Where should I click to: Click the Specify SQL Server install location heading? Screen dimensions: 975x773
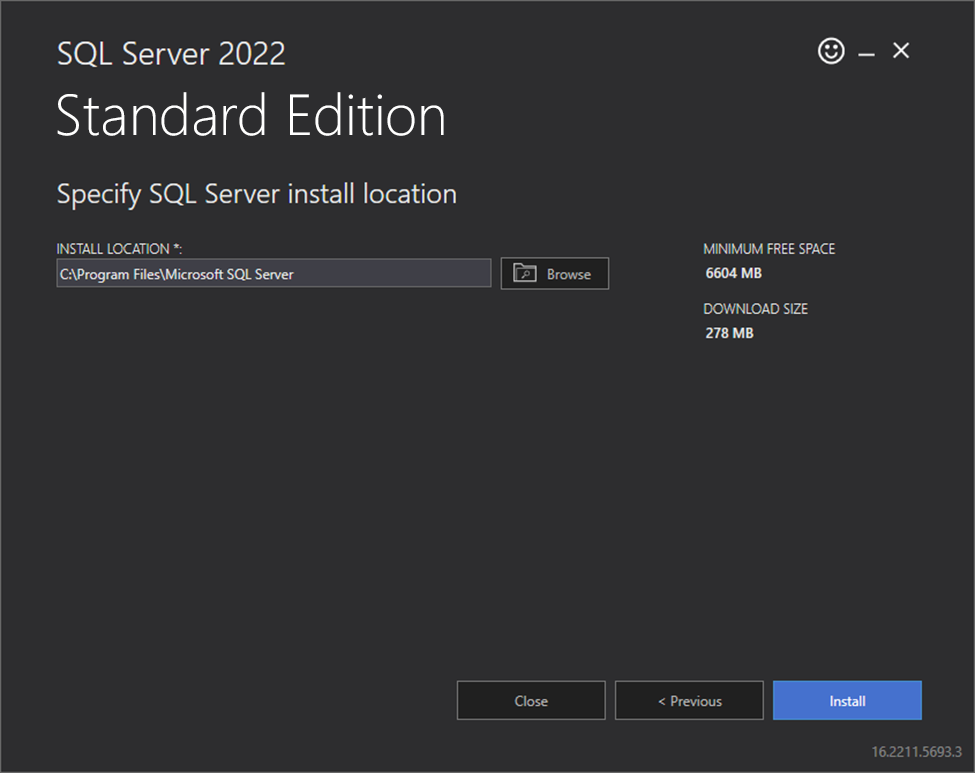click(256, 194)
